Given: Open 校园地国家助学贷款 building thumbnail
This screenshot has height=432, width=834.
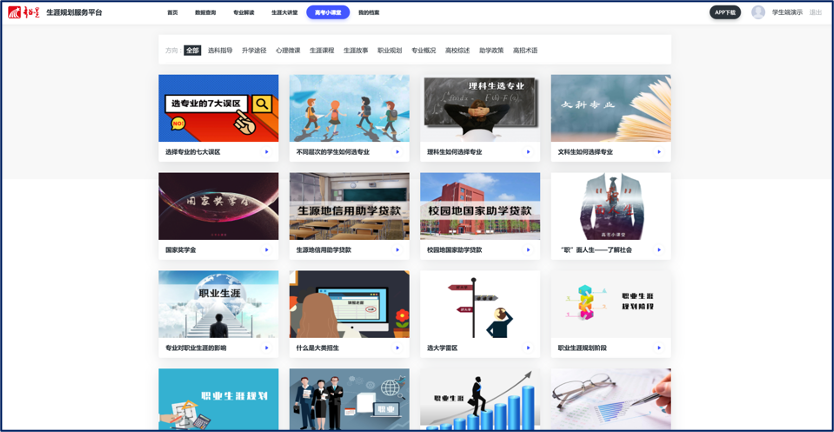Looking at the screenshot, I should [x=480, y=206].
